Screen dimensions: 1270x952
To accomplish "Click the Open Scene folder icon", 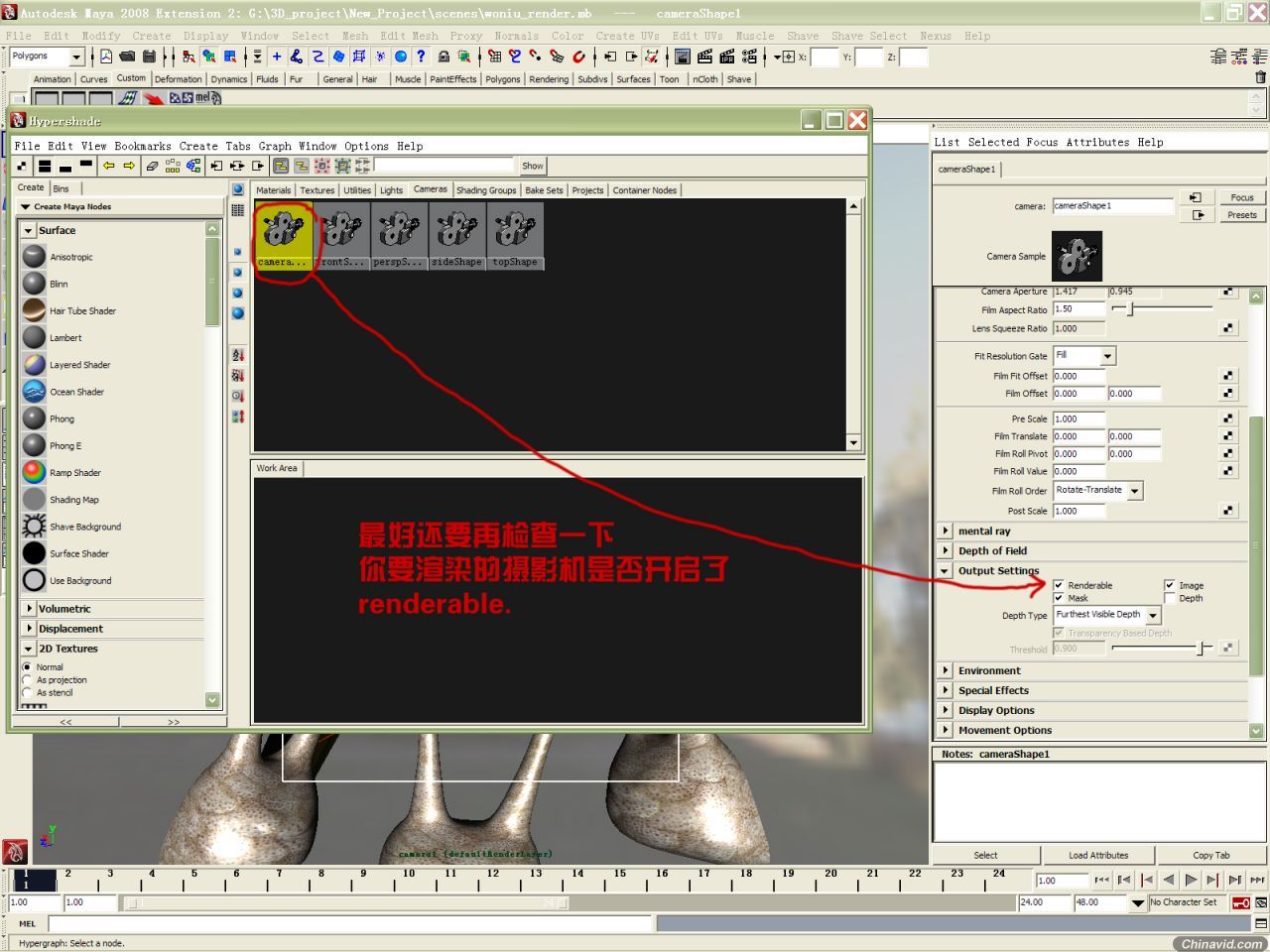I will tap(127, 57).
